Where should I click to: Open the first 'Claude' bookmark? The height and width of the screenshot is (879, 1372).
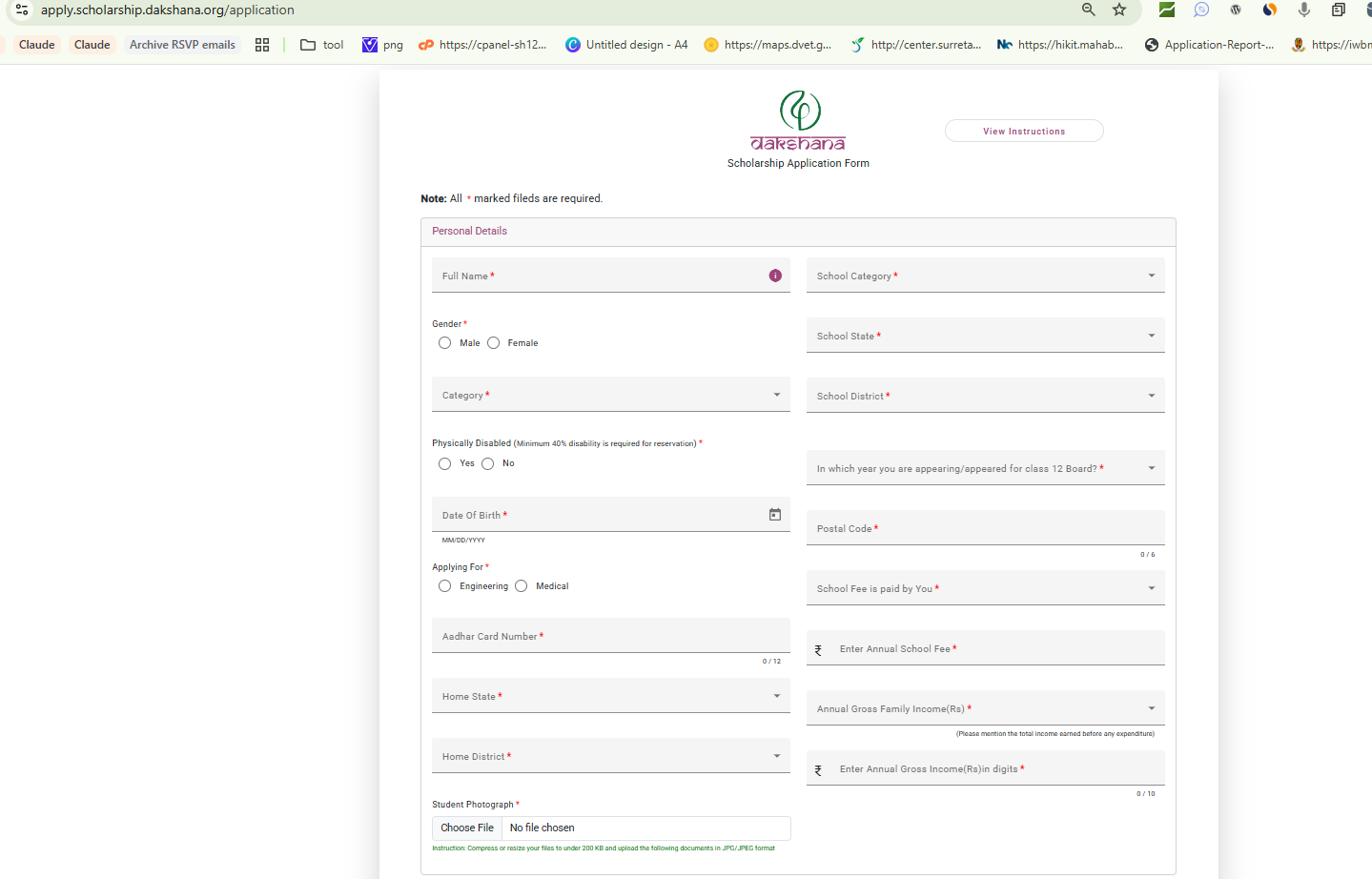click(37, 45)
